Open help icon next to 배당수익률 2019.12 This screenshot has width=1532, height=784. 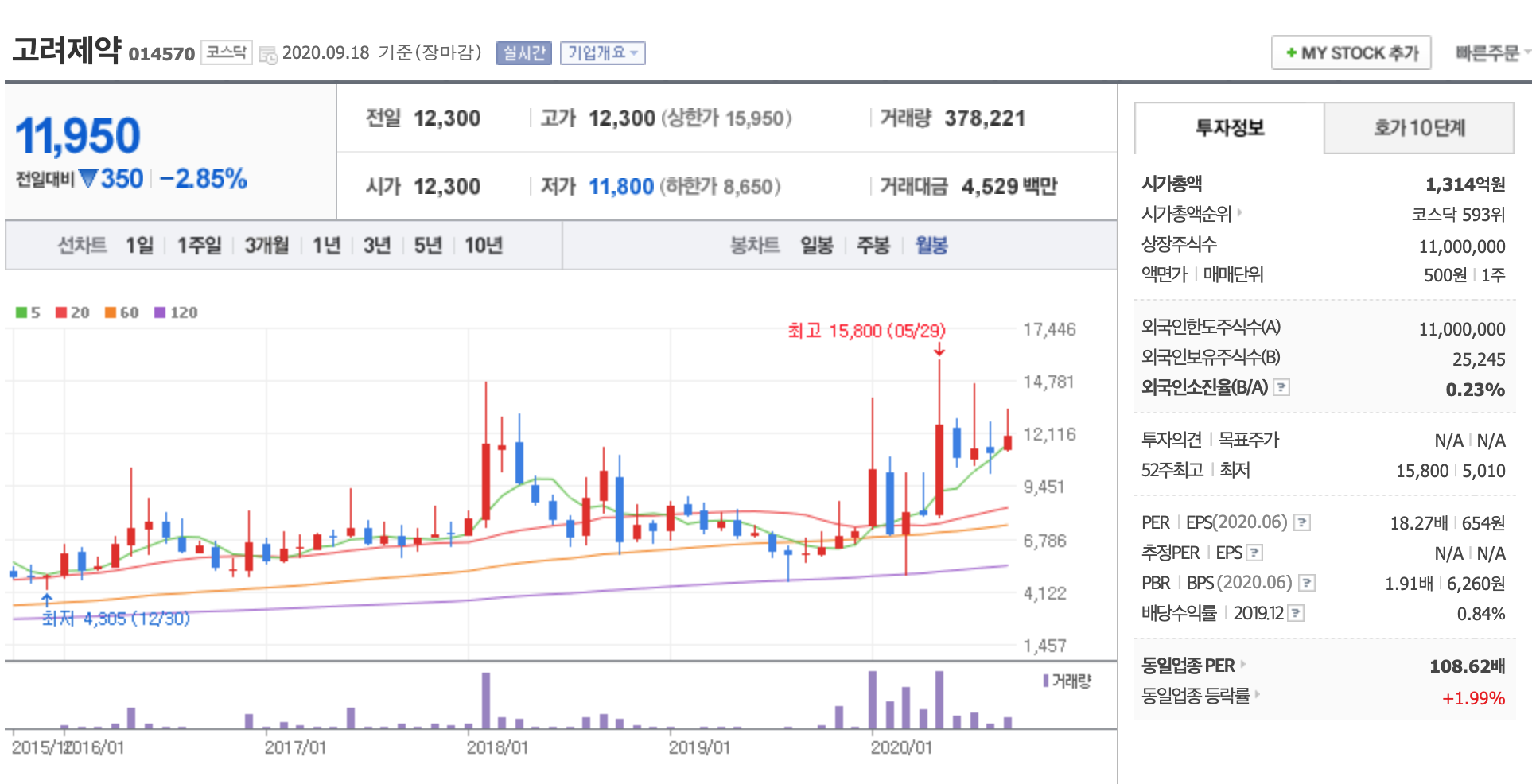(x=1296, y=613)
